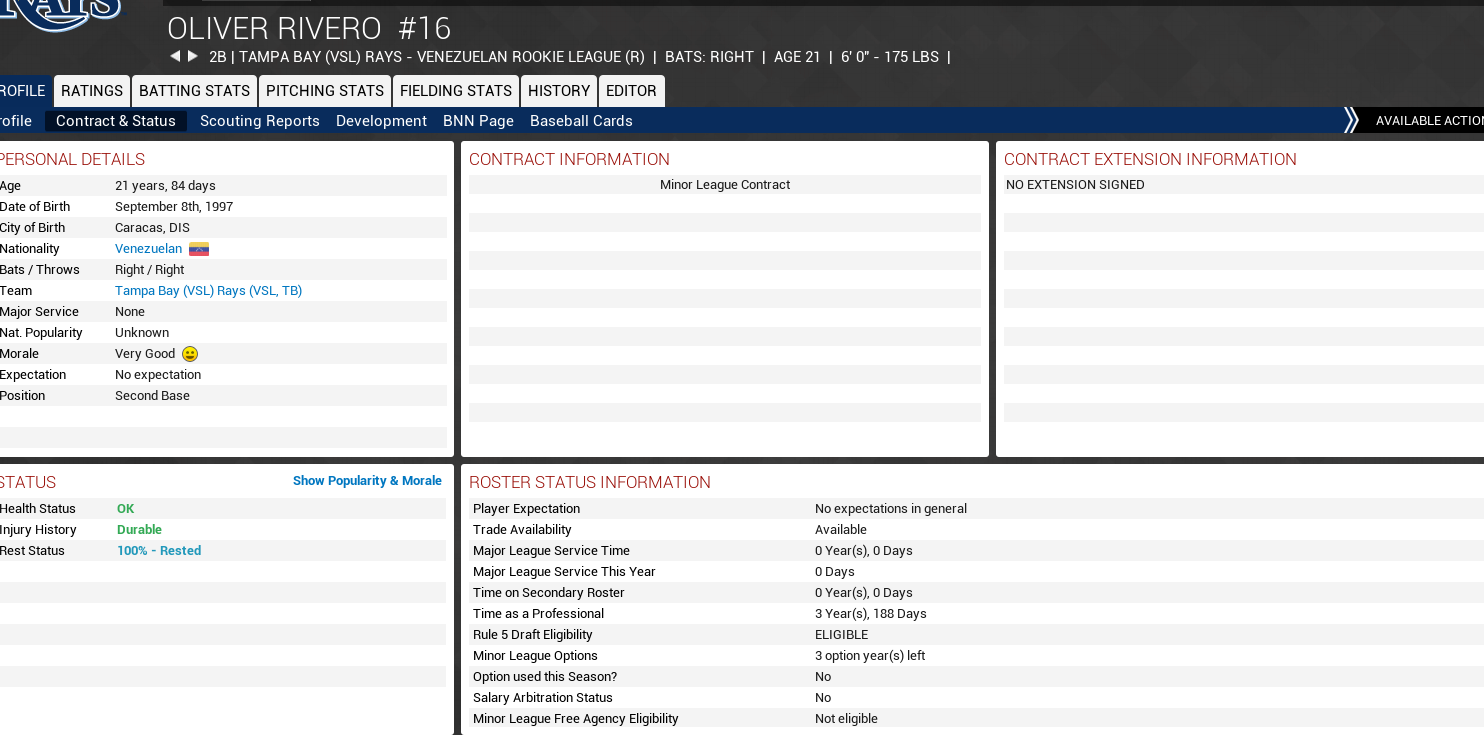Toggle Show Popularity & Morale
This screenshot has height=735, width=1484.
coord(367,481)
